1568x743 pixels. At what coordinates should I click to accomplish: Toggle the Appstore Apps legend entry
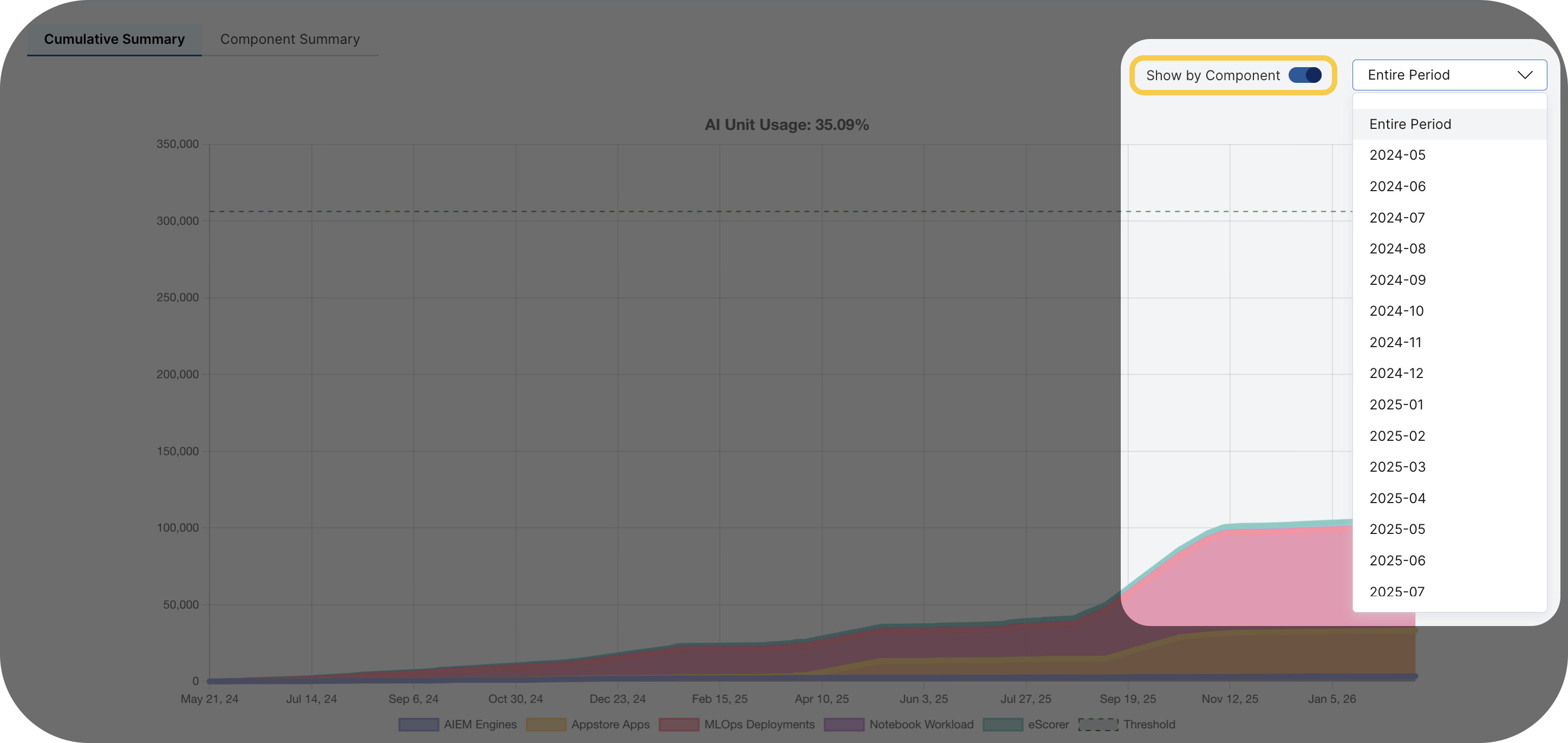click(610, 724)
